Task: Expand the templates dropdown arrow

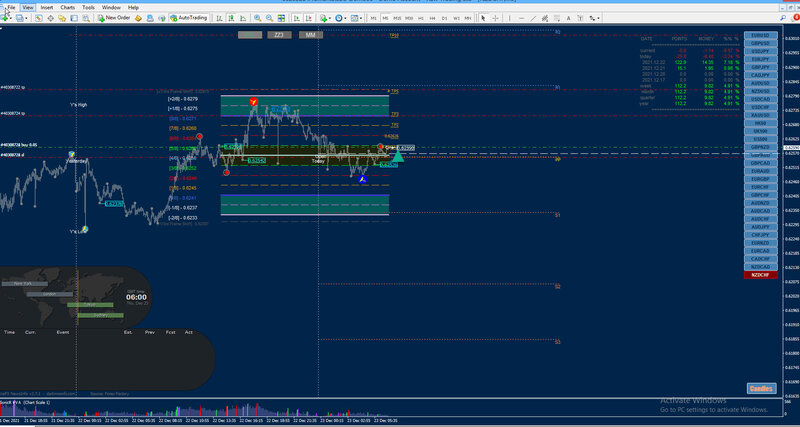Action: (x=361, y=18)
